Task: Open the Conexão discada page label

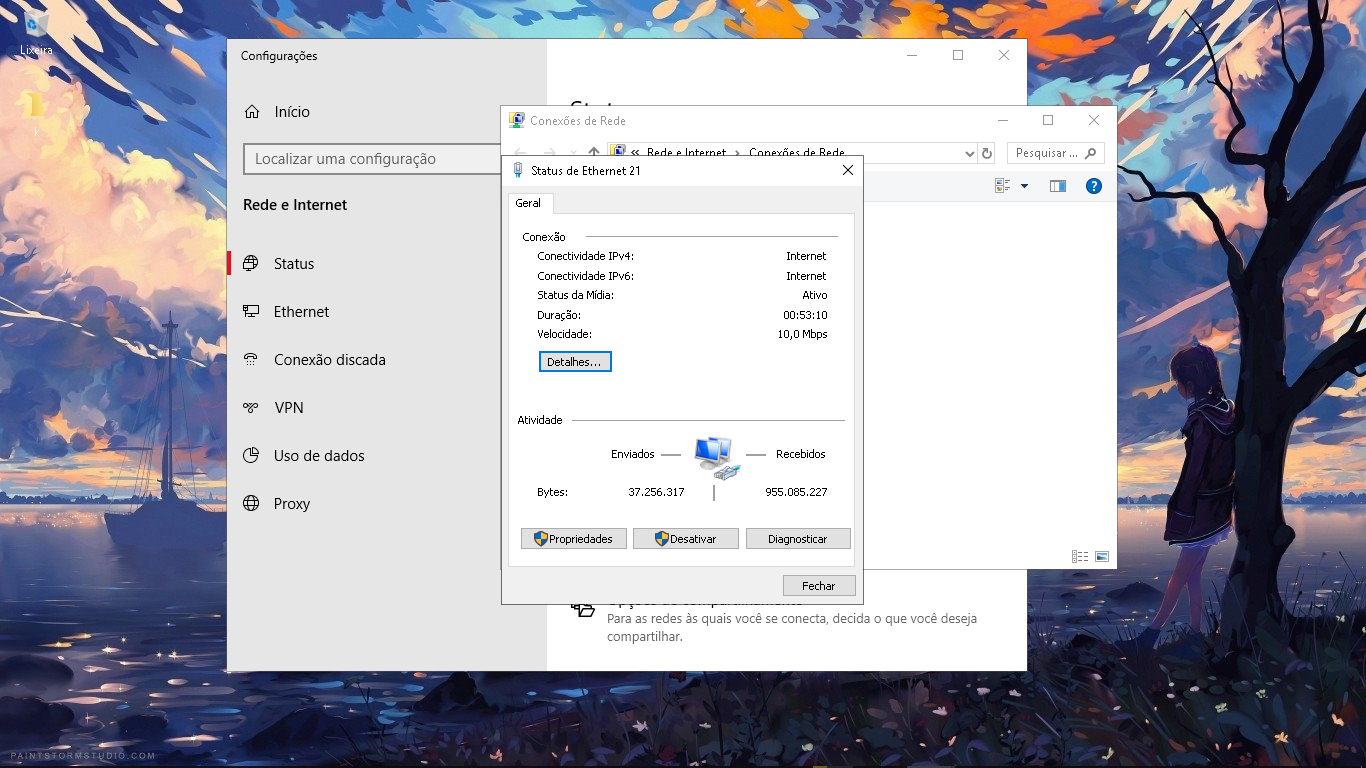Action: 330,360
